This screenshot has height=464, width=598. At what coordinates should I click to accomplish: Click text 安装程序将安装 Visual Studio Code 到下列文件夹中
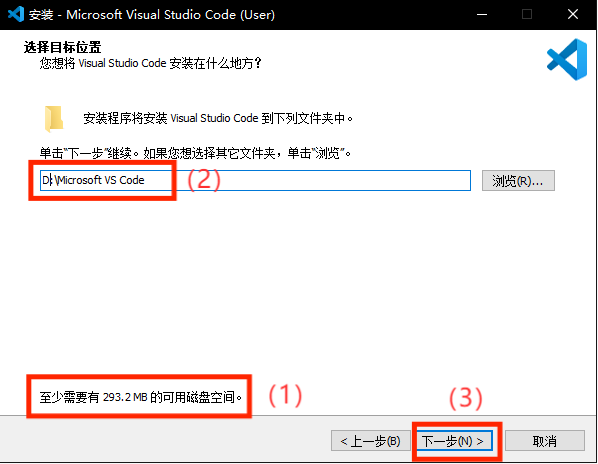(x=218, y=118)
